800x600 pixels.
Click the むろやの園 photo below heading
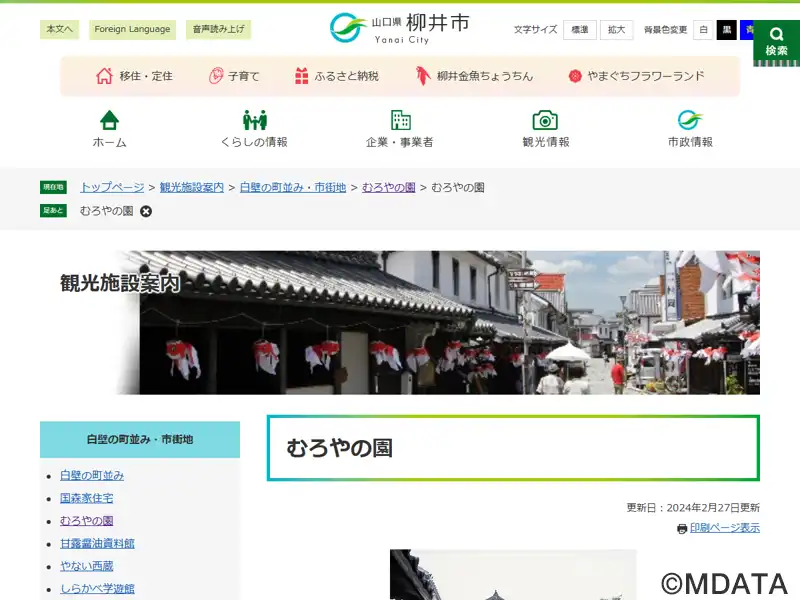click(x=513, y=574)
